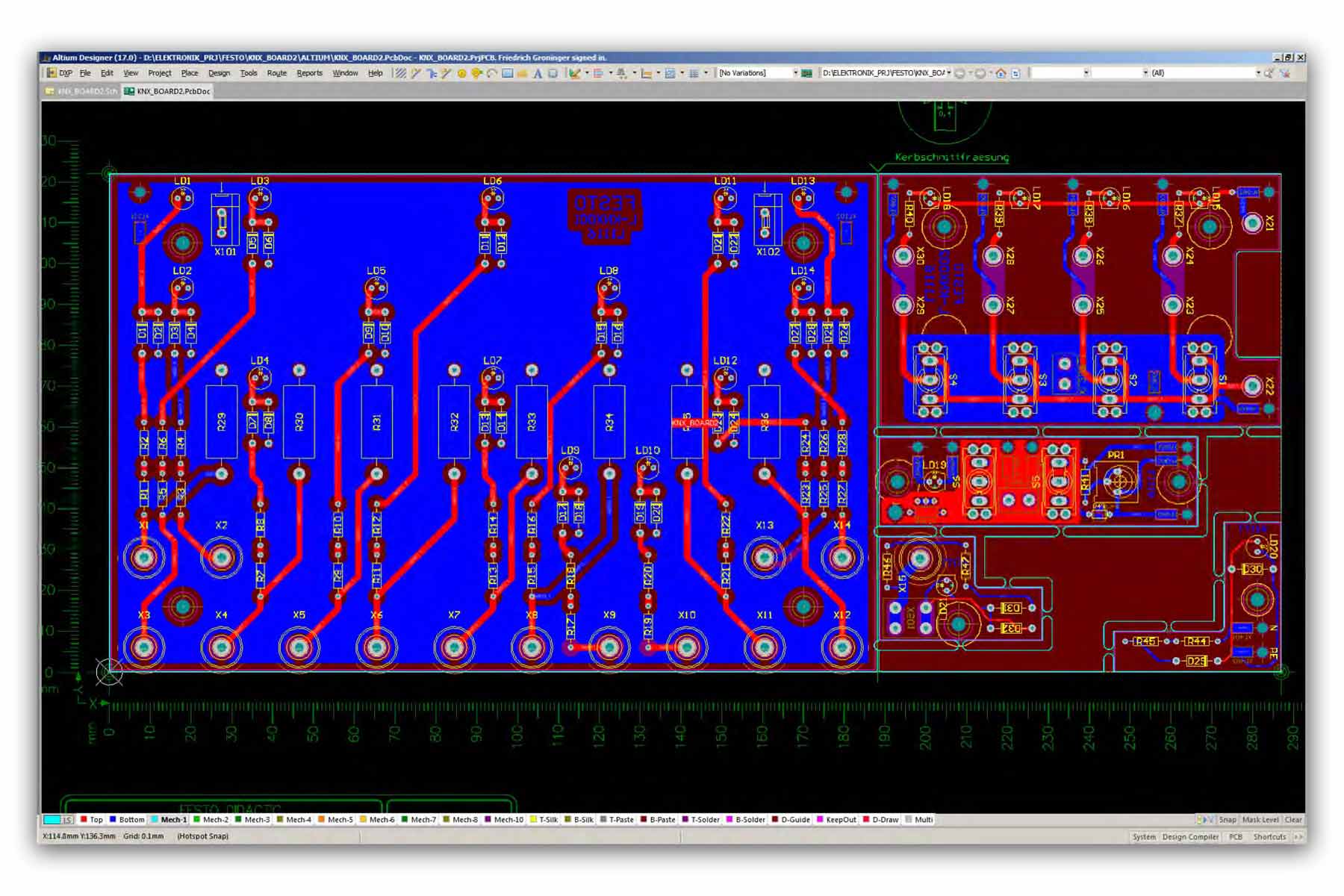
Task: Click the Place Fill rectangle icon
Action: 508,73
